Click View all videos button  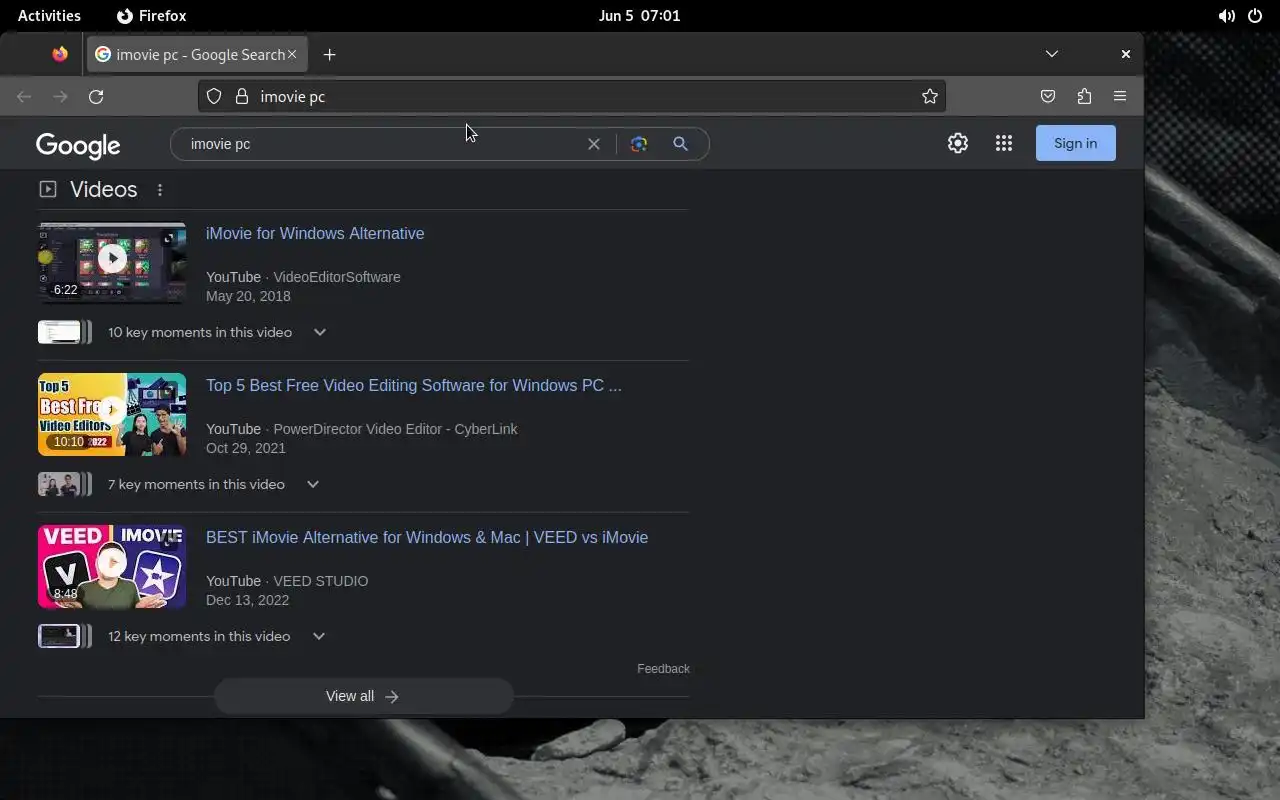point(363,696)
